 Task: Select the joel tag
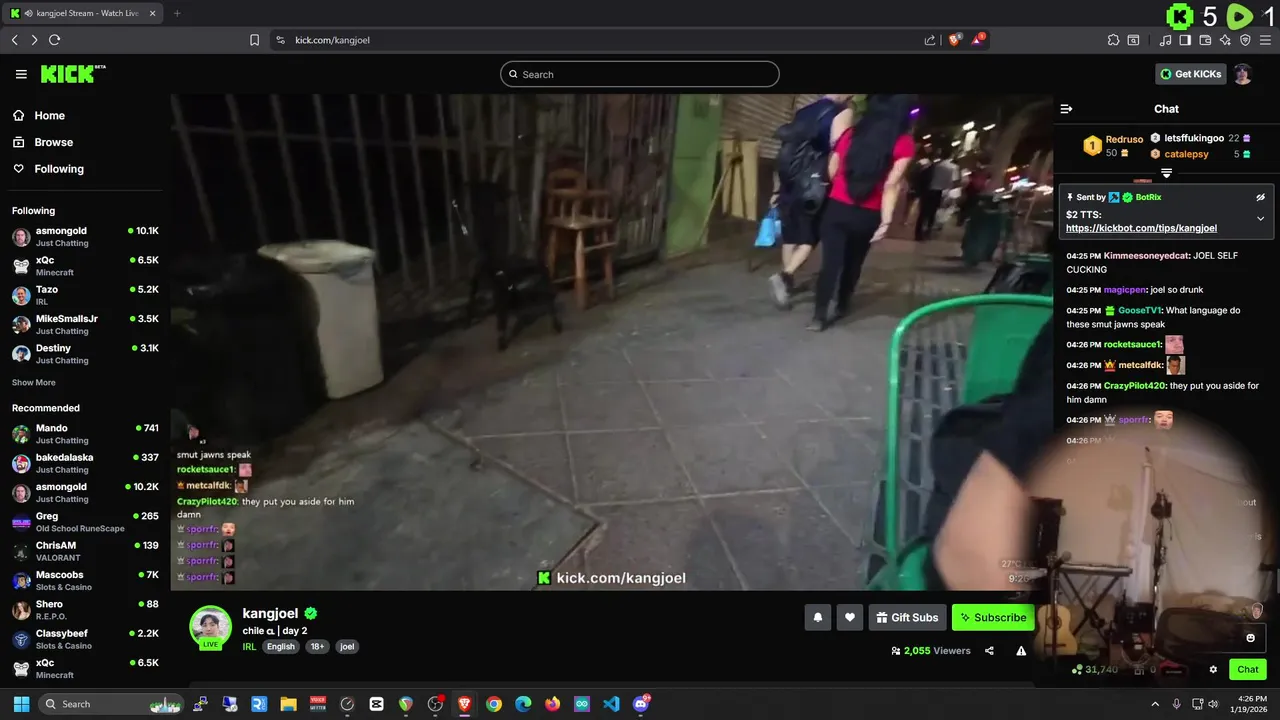347,647
